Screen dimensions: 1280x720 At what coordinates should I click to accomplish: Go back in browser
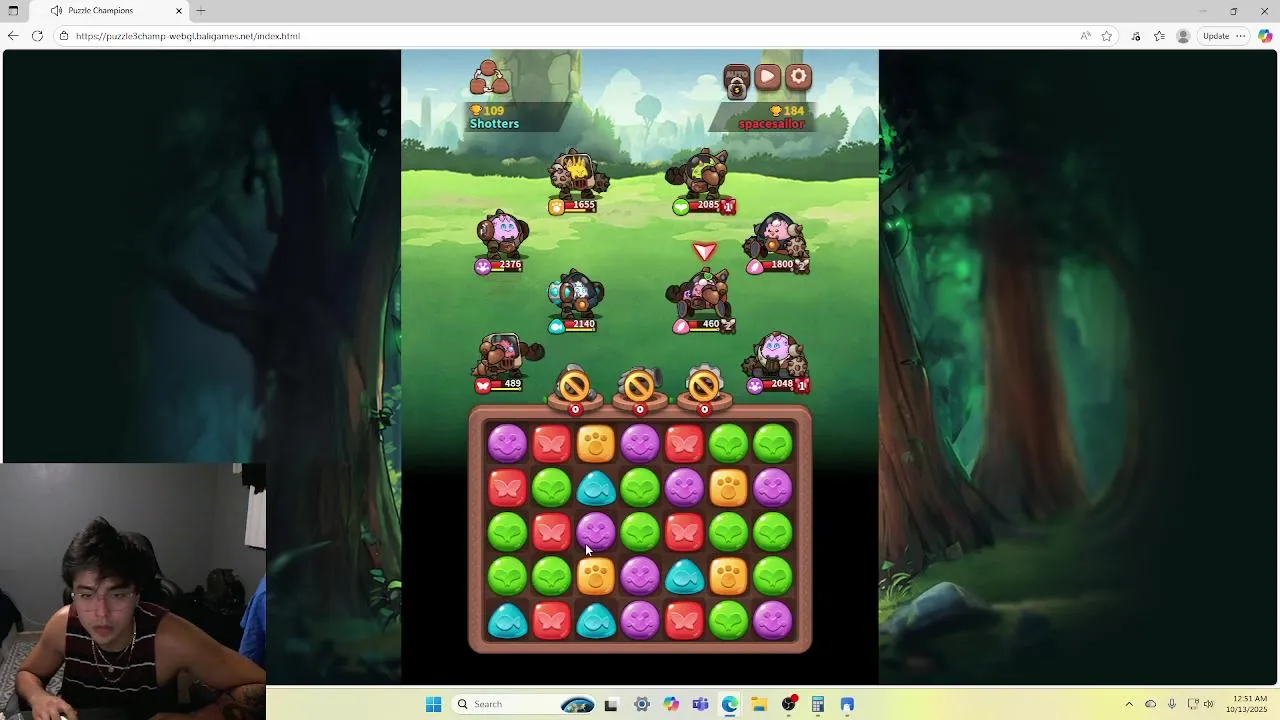tap(13, 36)
